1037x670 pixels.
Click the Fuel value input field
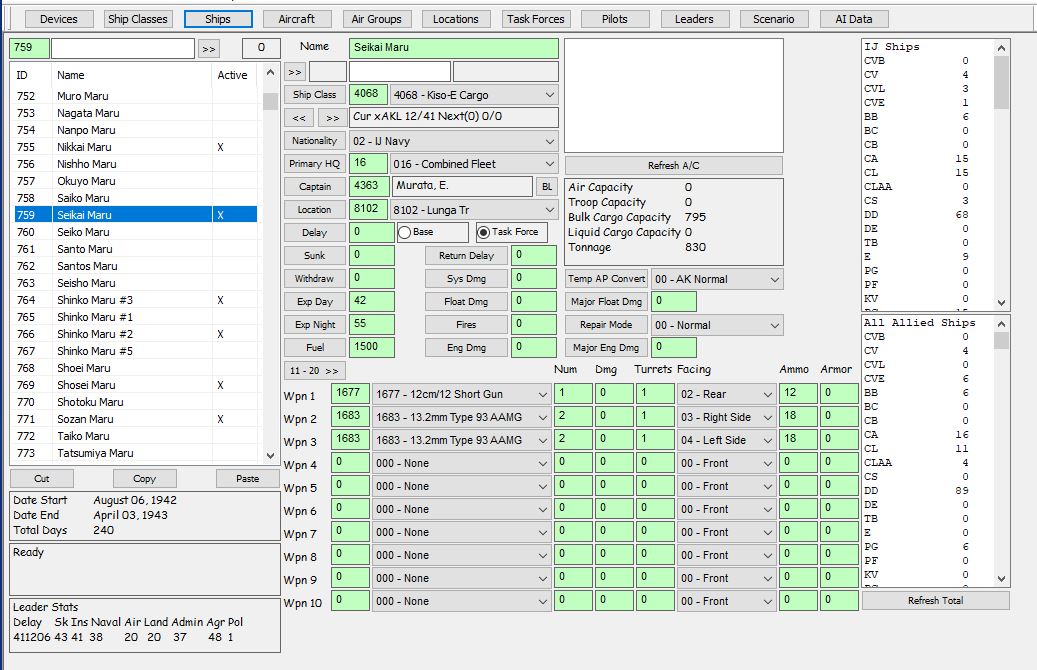point(371,347)
